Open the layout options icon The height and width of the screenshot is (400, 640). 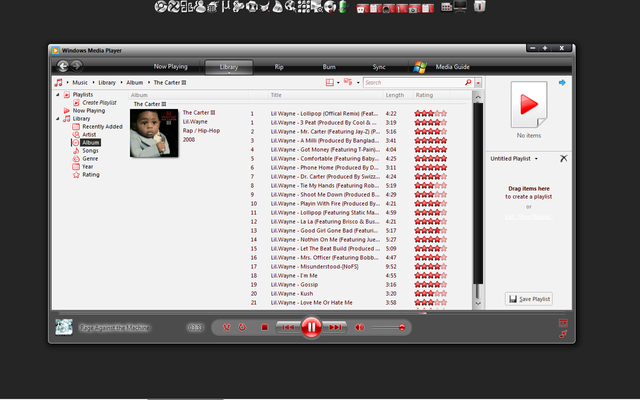click(x=330, y=82)
